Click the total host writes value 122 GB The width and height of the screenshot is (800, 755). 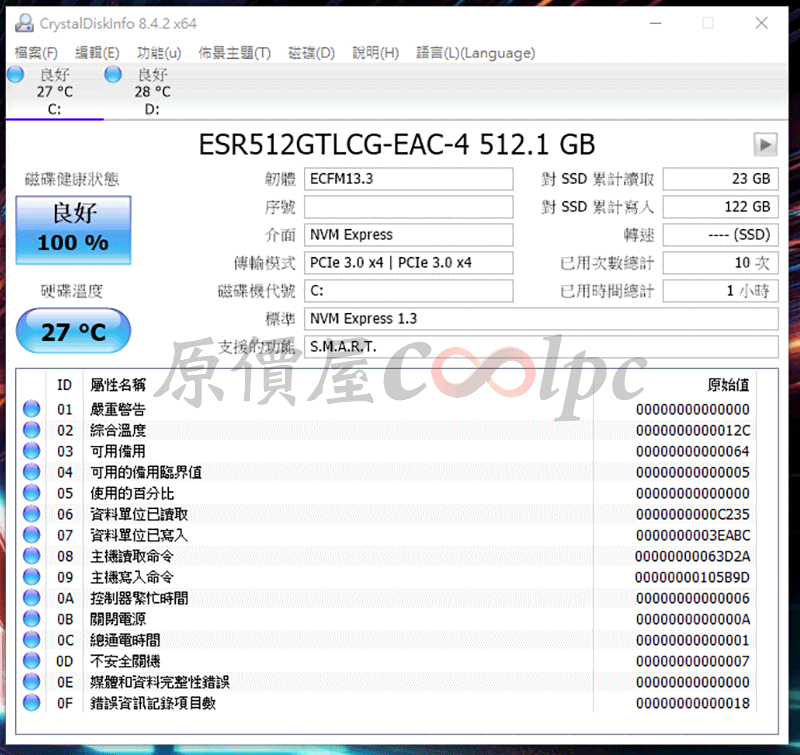[x=720, y=207]
